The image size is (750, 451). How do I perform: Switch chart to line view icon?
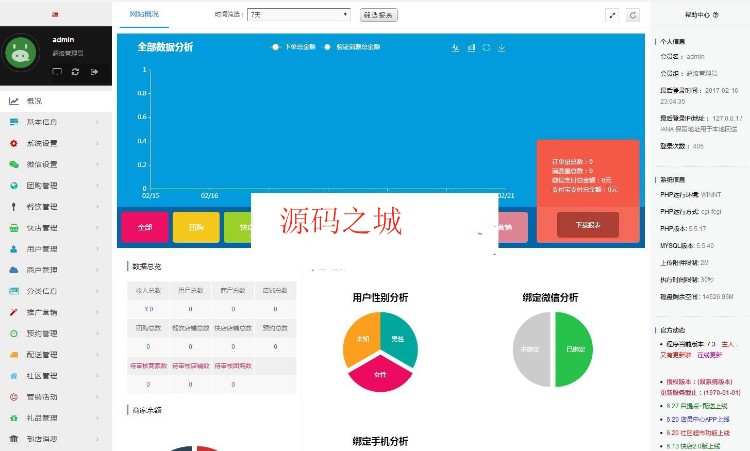coord(455,47)
